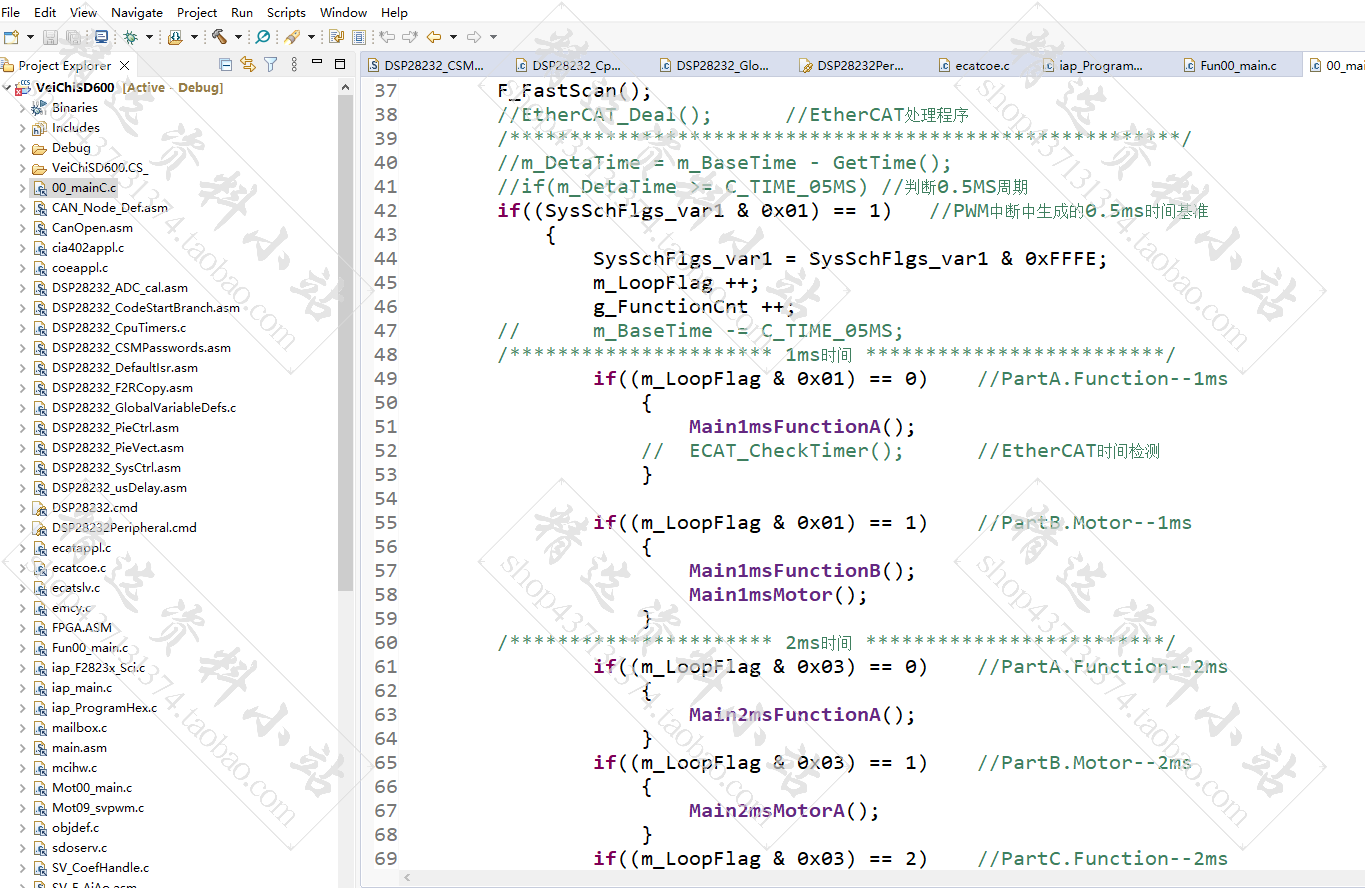Close the Project Explorer tab
1365x888 pixels.
point(122,65)
